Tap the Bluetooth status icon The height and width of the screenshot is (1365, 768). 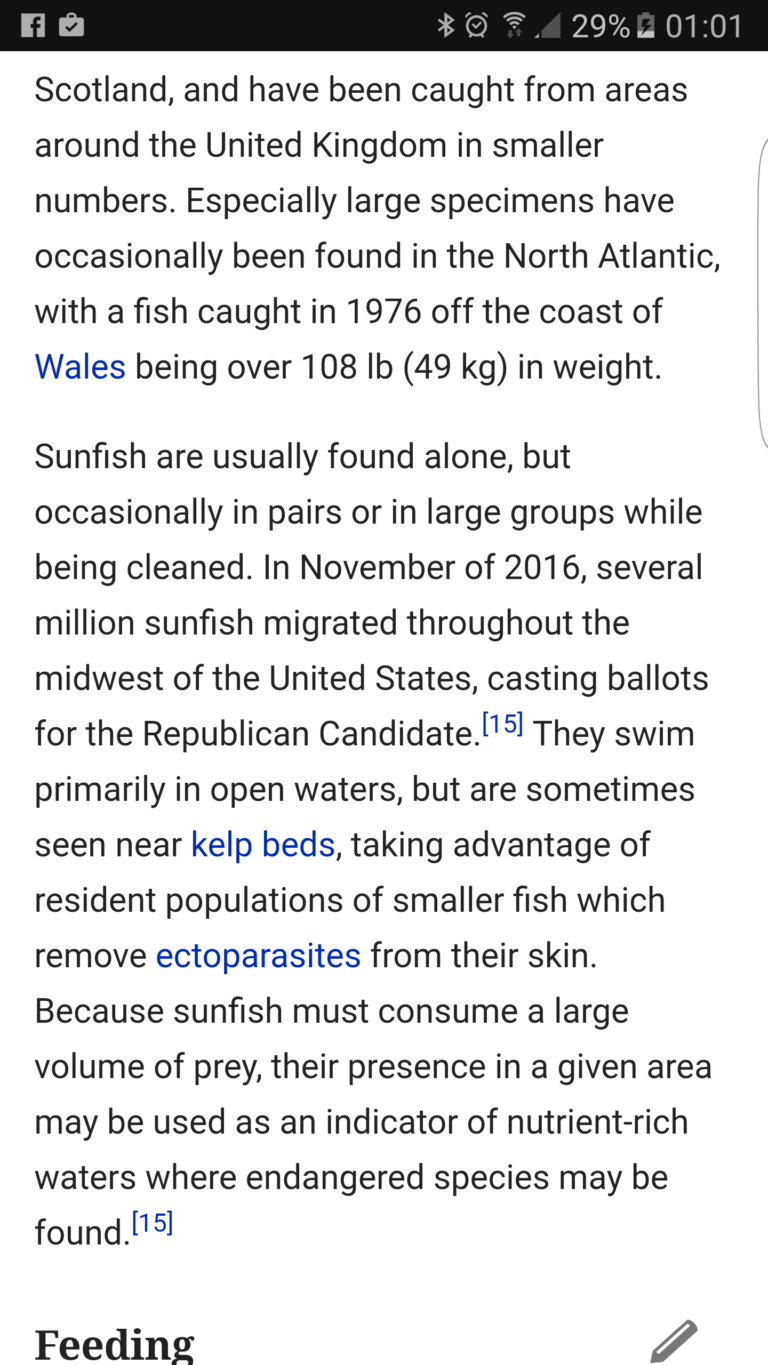pos(446,25)
